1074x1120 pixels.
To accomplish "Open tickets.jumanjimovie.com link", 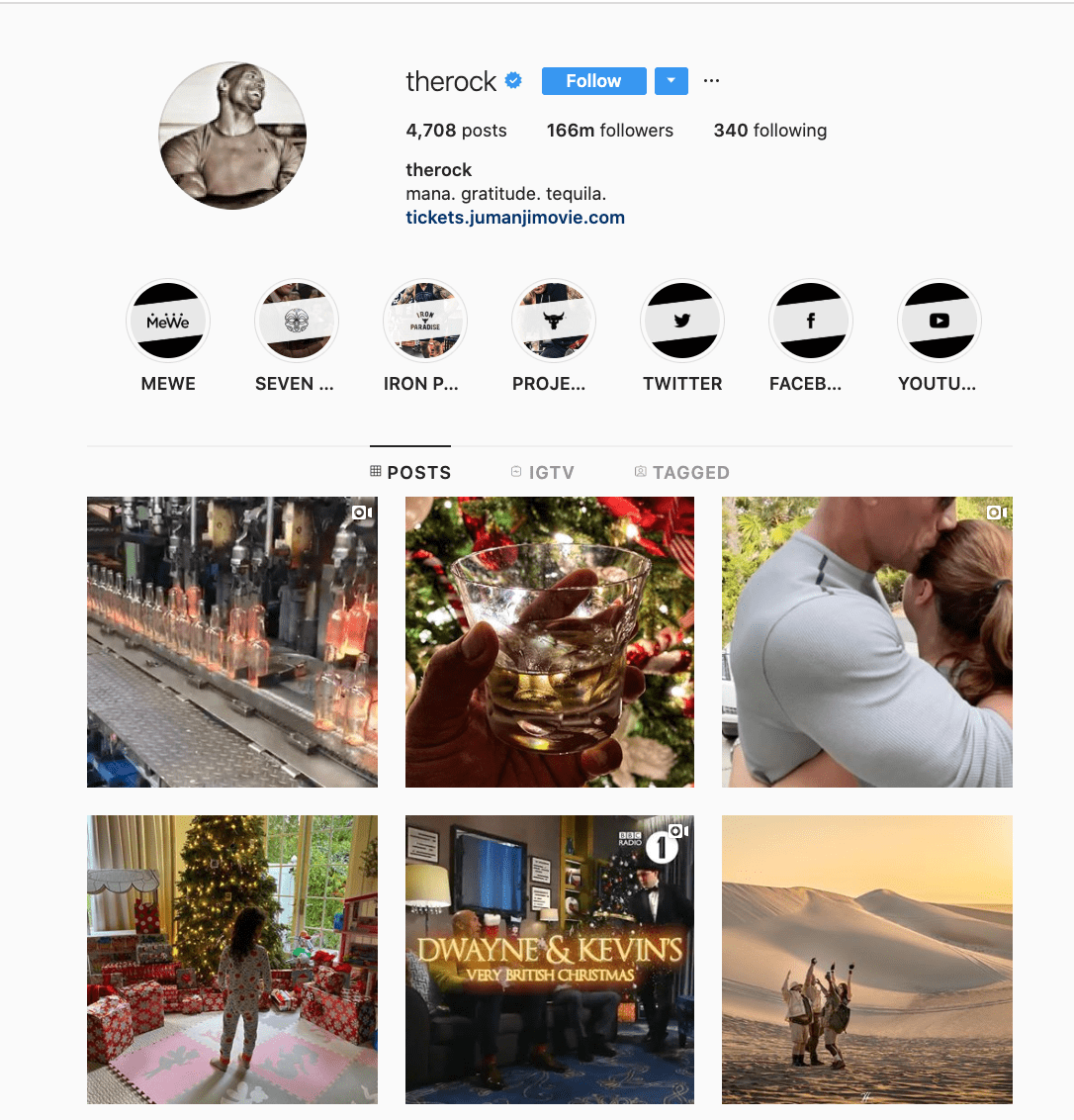I will [x=515, y=217].
